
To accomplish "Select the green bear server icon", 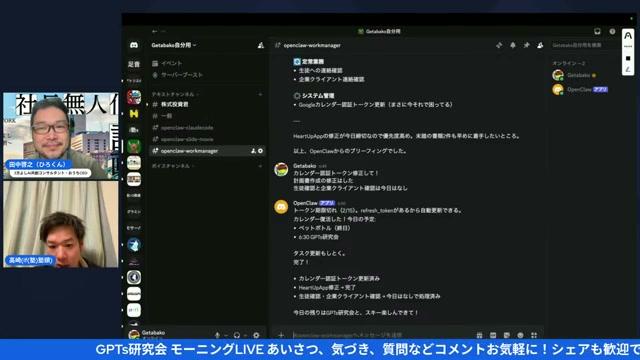I will click(x=134, y=146).
